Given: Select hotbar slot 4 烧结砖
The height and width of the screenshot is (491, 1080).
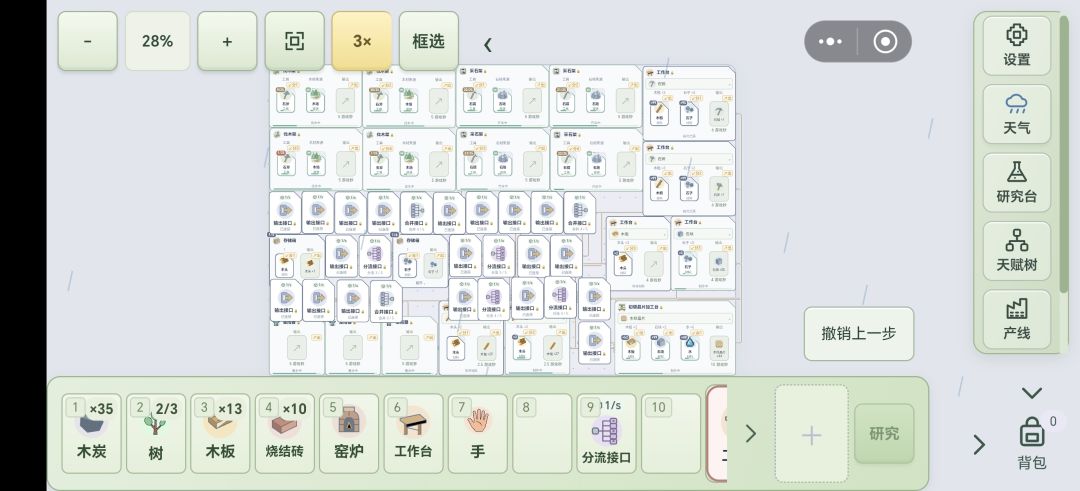Looking at the screenshot, I should pyautogui.click(x=284, y=433).
